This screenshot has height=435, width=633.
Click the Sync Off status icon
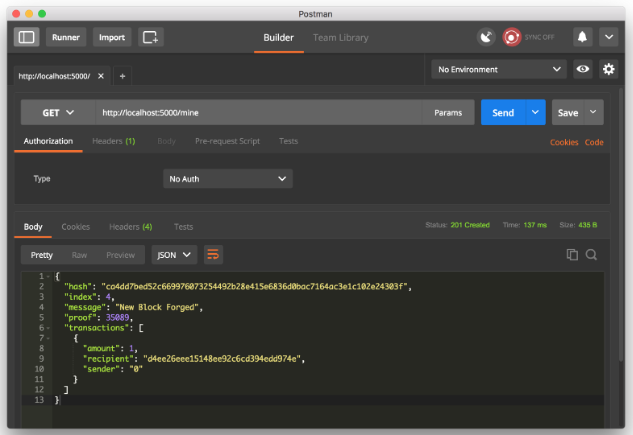(513, 37)
